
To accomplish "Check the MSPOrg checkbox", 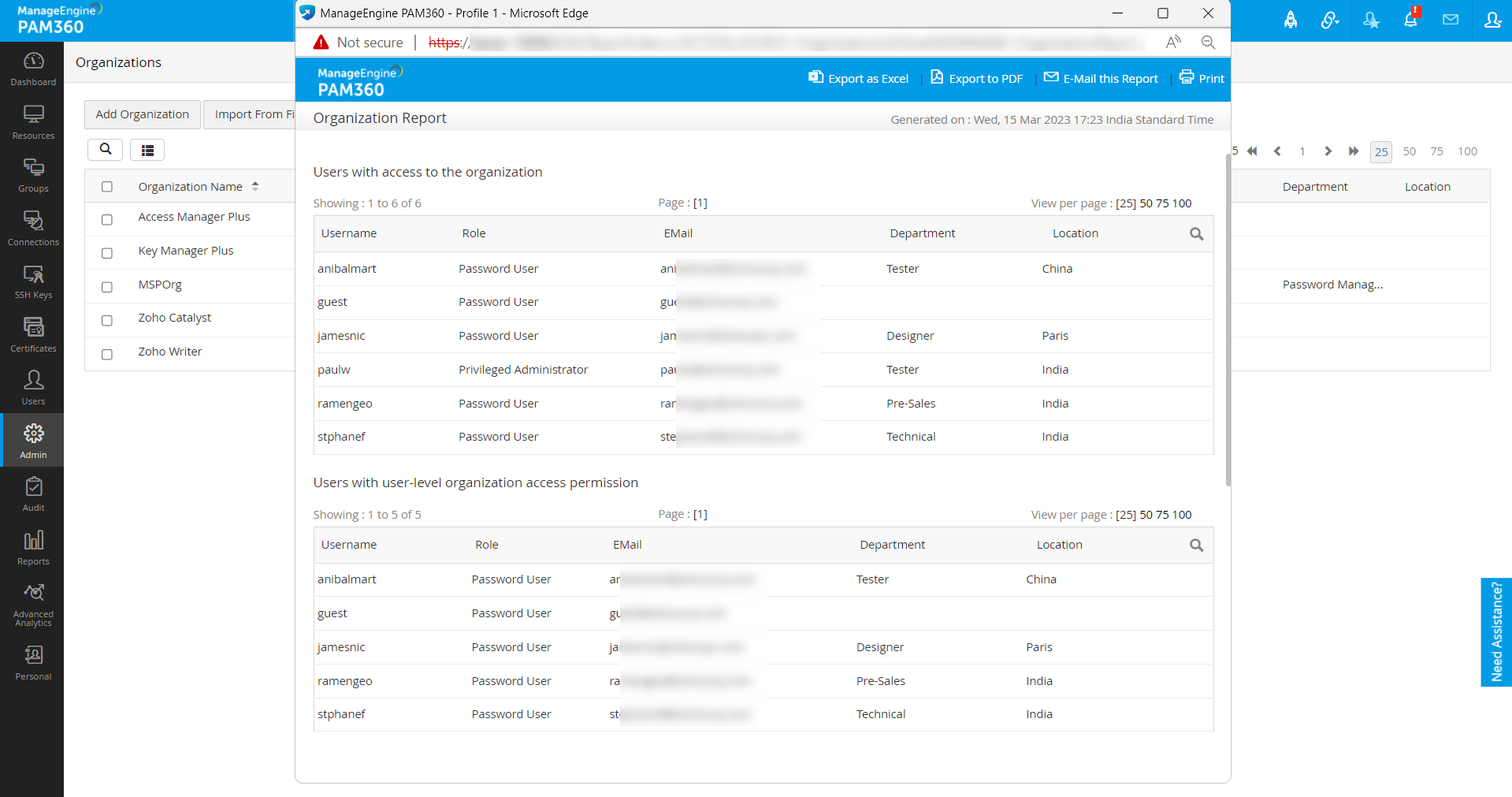I will pos(107,287).
